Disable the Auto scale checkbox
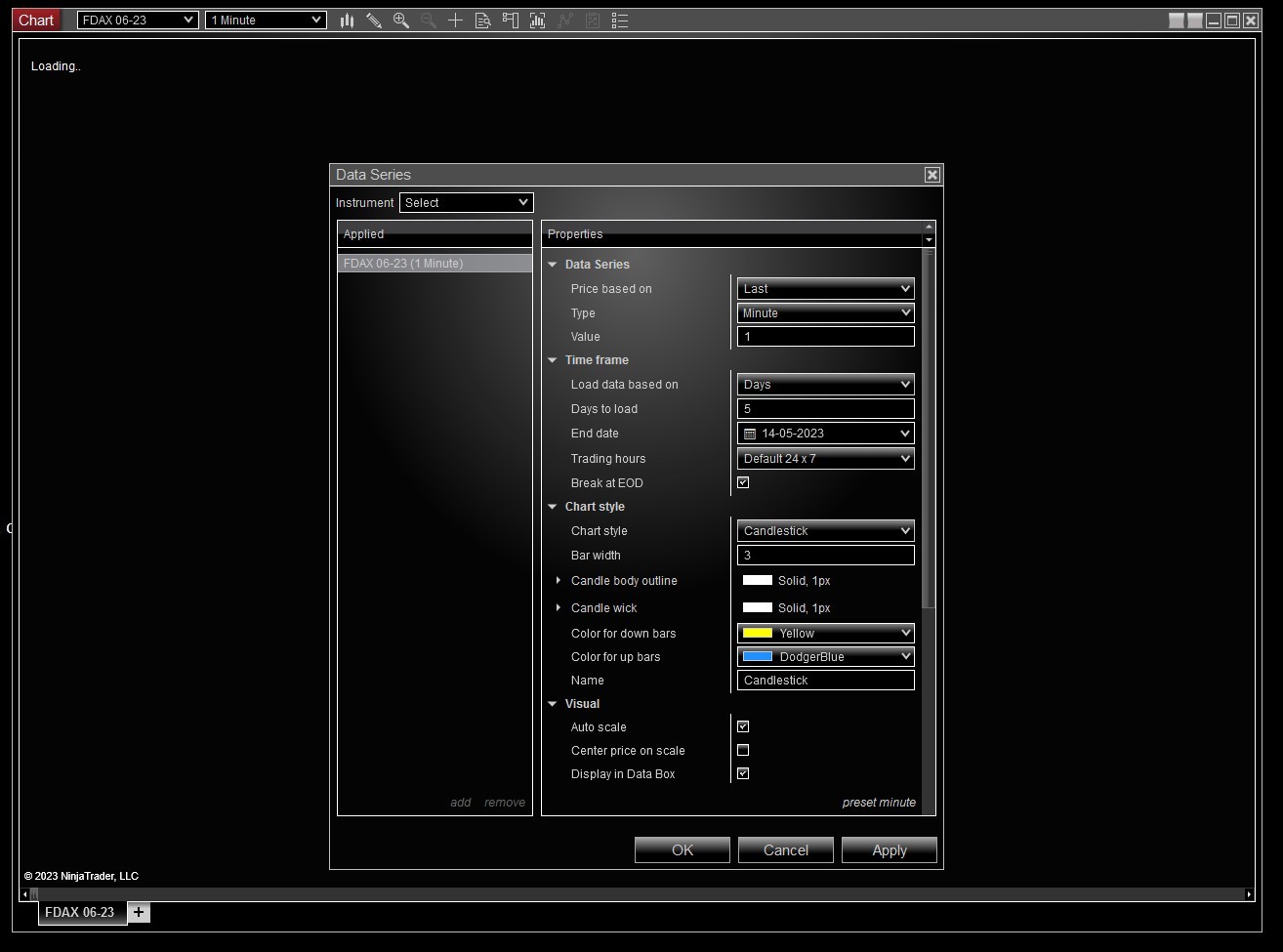 point(743,726)
